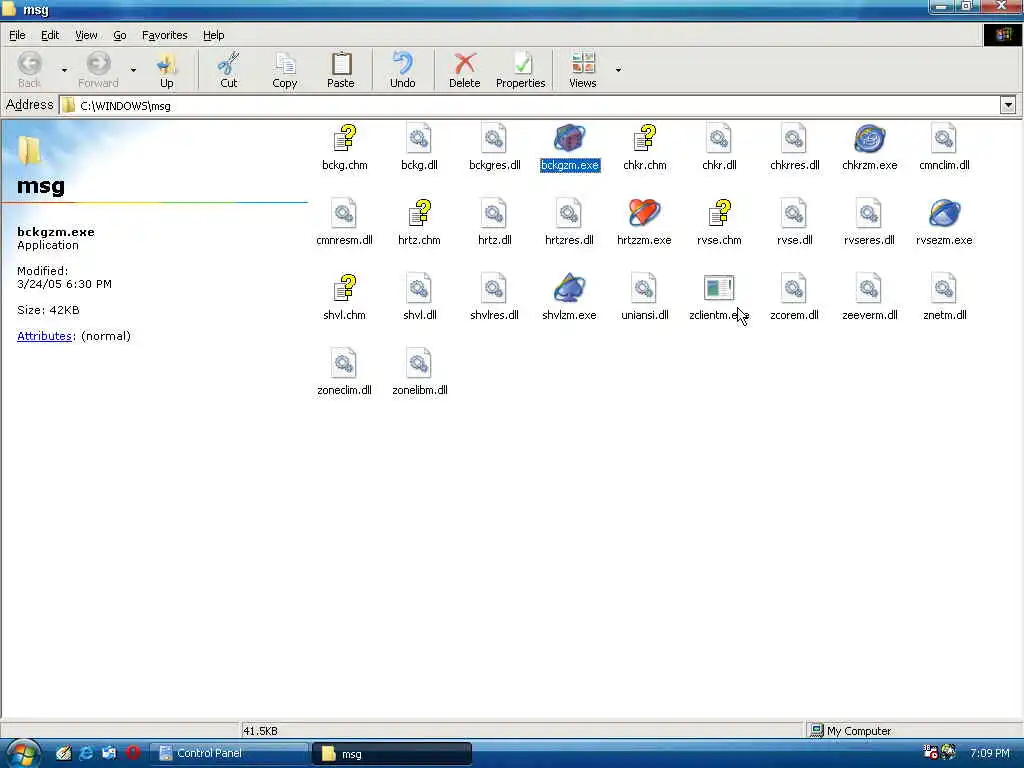Select the bckg.chm help file
1024x768 pixels.
click(x=345, y=148)
